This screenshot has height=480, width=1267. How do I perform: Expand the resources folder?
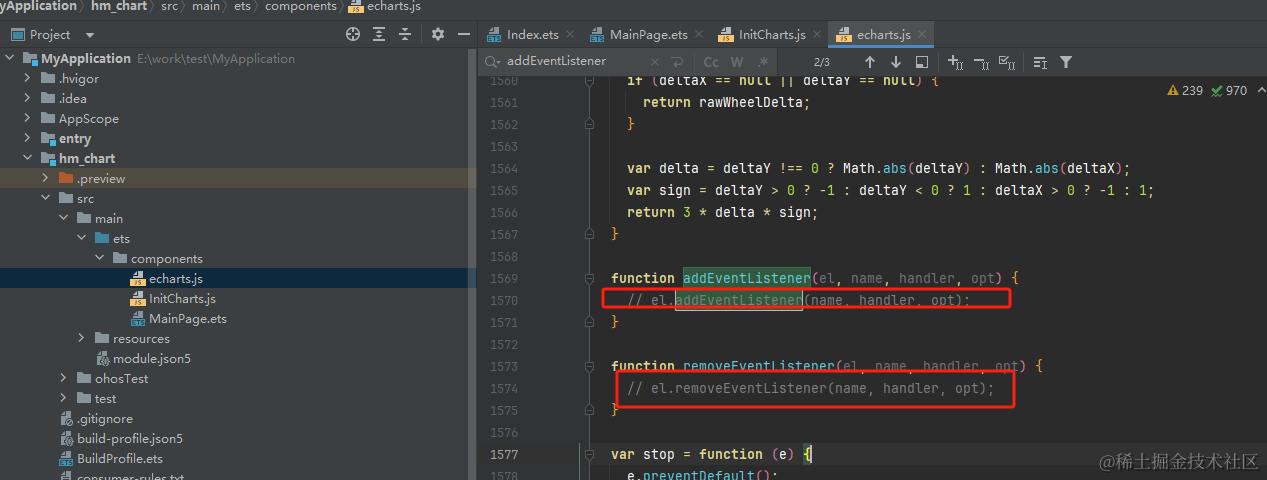click(x=82, y=338)
